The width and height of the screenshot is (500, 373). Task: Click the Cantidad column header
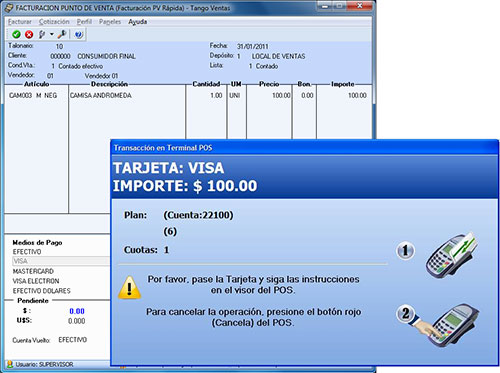[206, 84]
